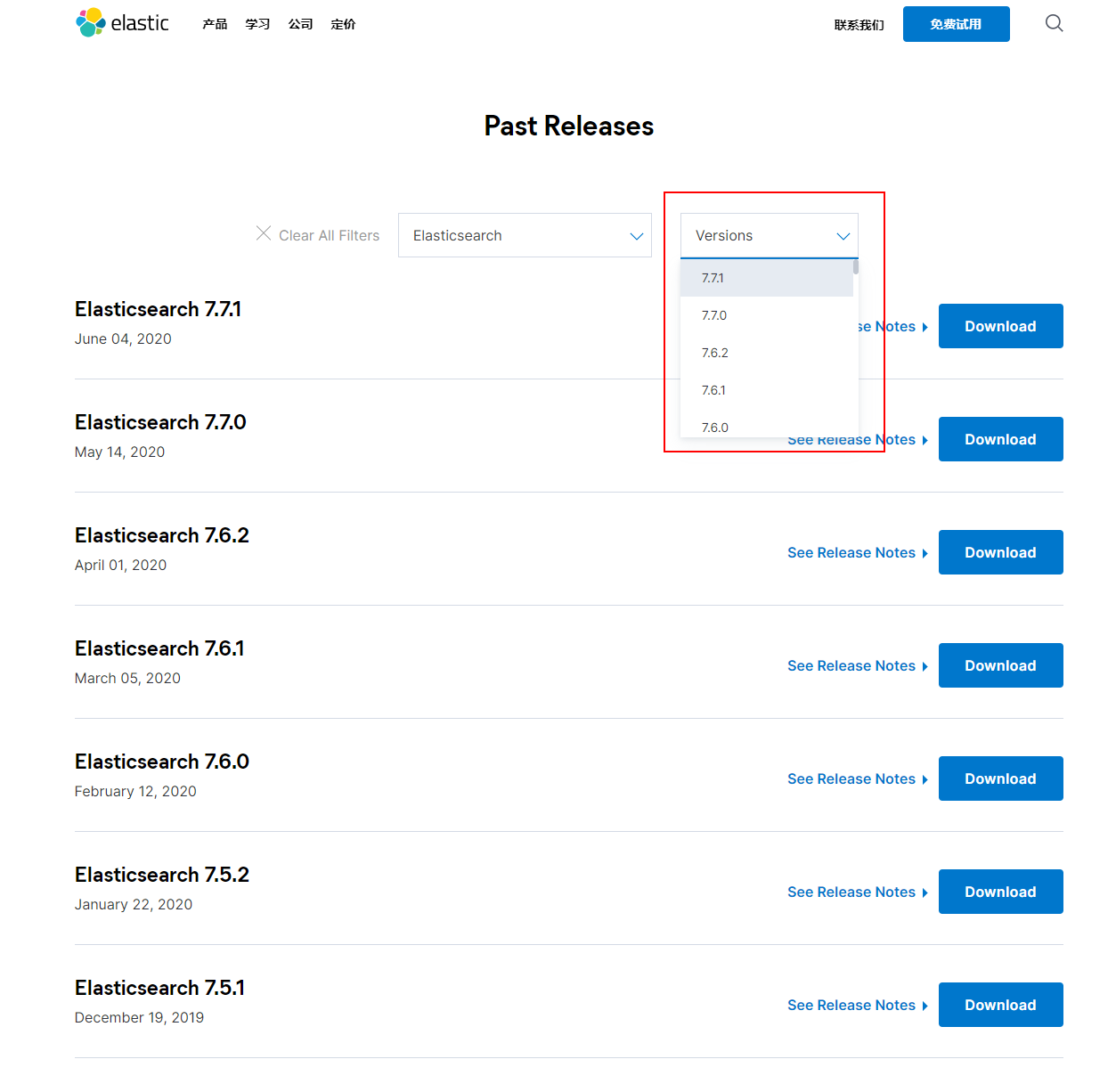The height and width of the screenshot is (1092, 1116).
Task: Click the Versions dropdown list scrollbar
Action: click(856, 267)
